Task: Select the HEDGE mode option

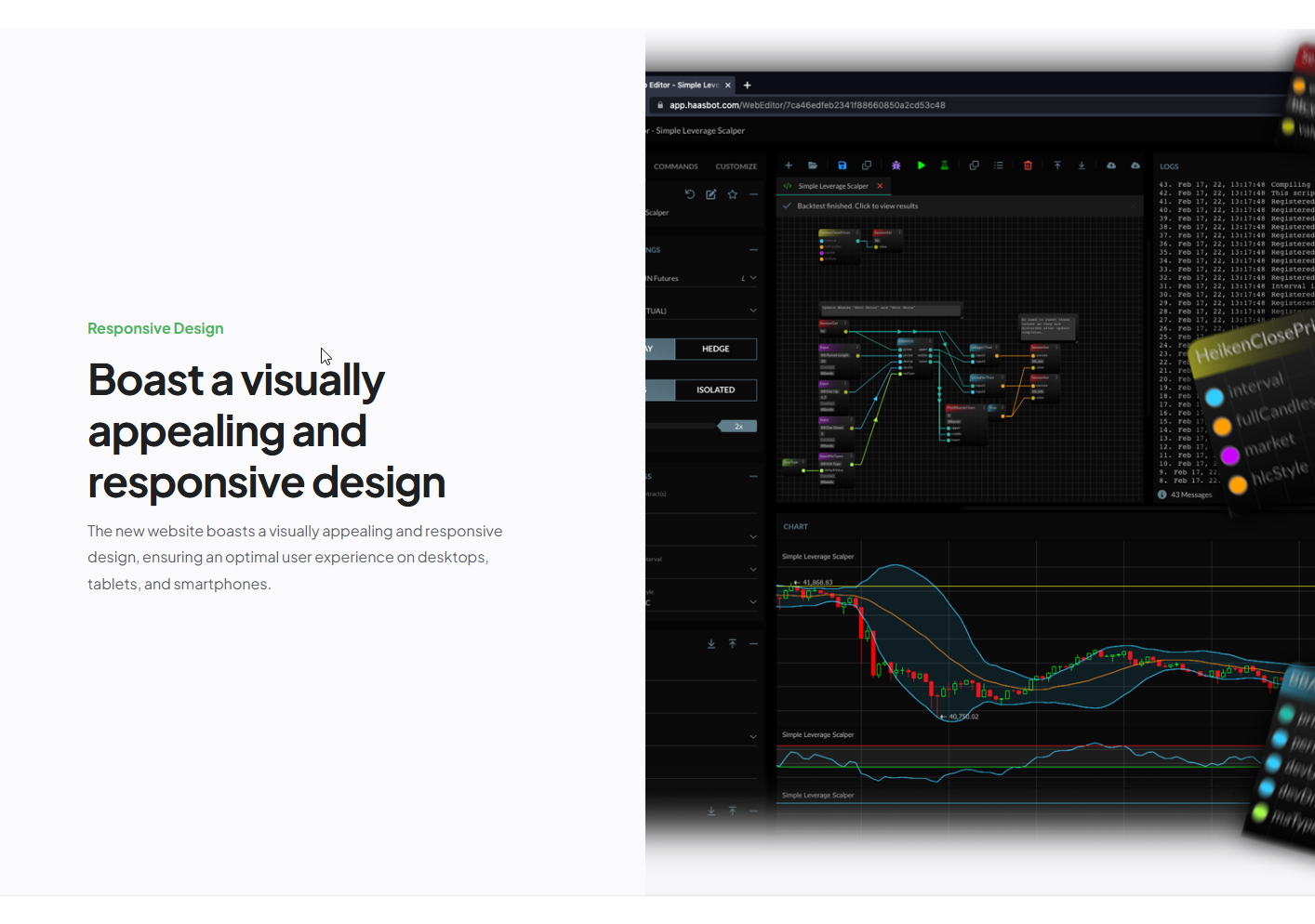Action: [x=715, y=349]
